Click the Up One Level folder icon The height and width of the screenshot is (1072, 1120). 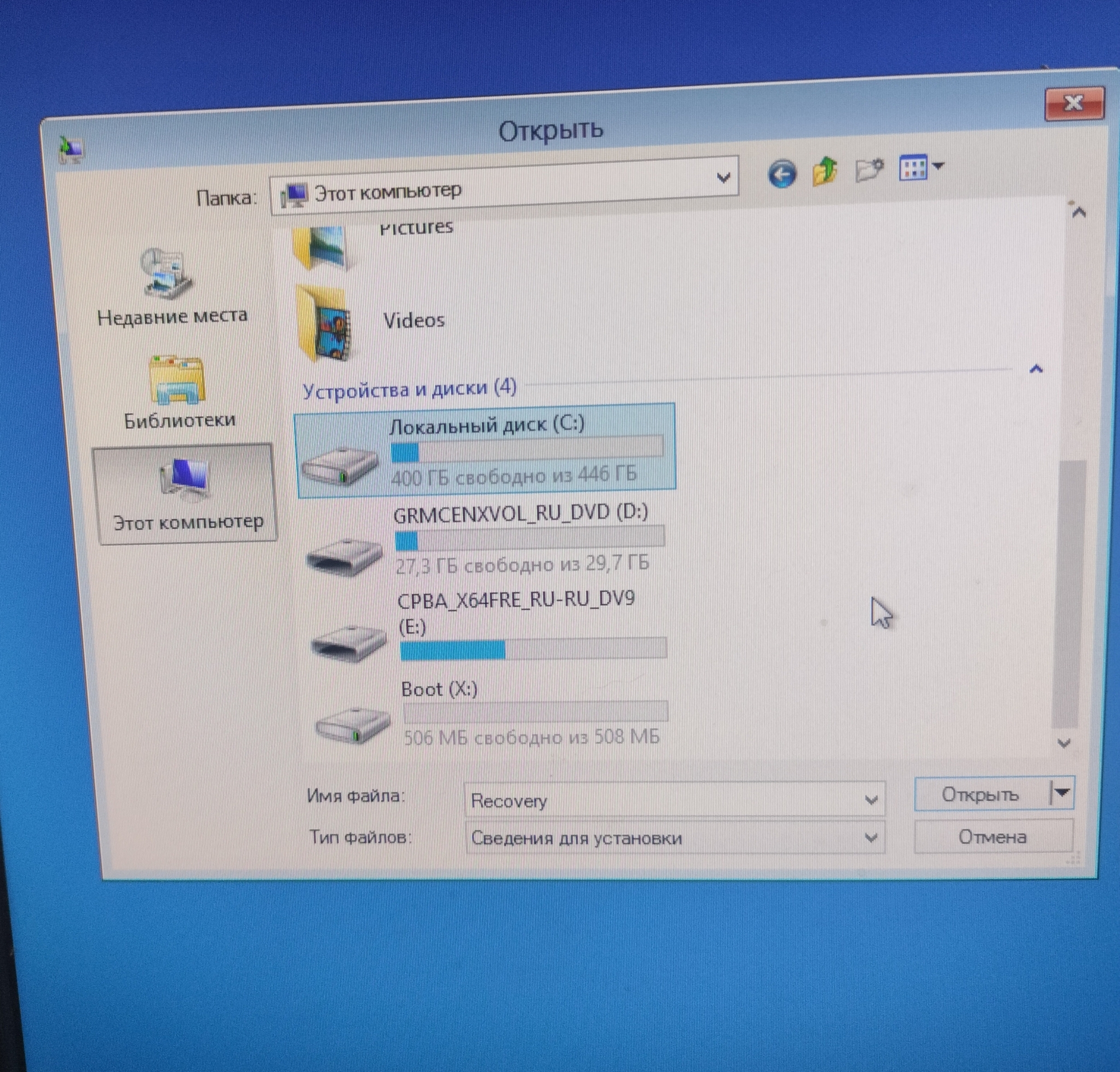825,172
